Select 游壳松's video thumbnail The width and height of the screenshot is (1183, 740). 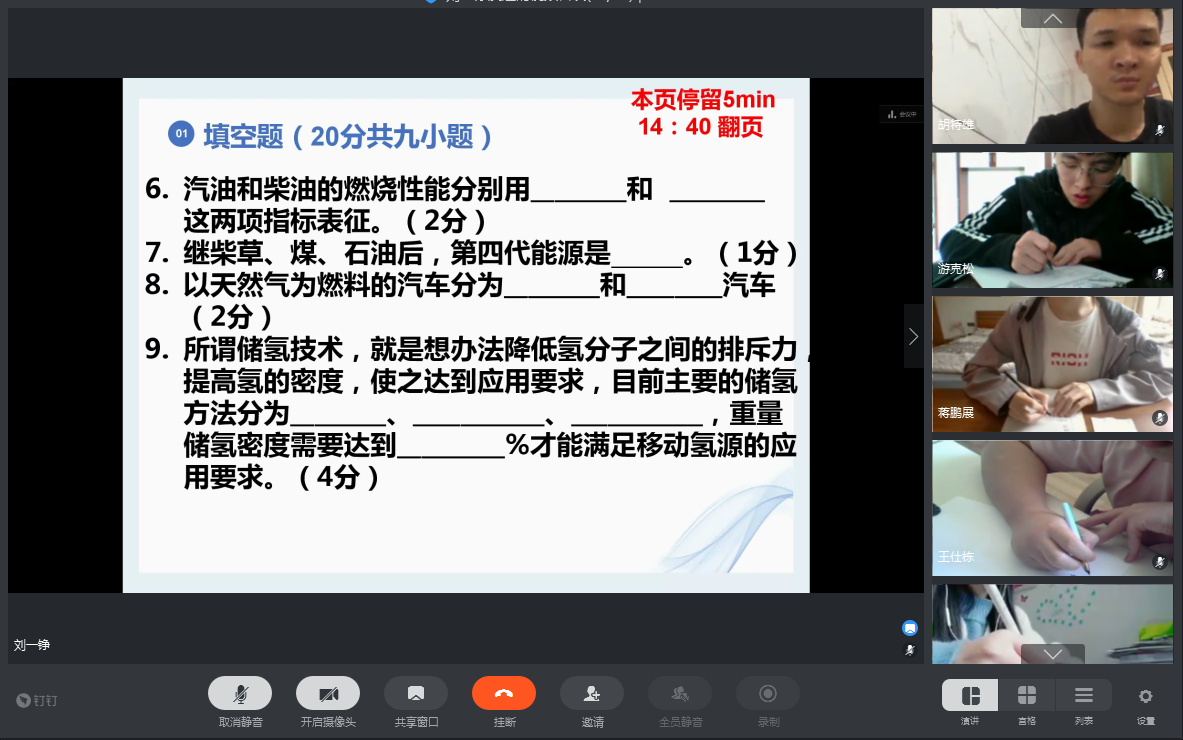click(x=1052, y=220)
